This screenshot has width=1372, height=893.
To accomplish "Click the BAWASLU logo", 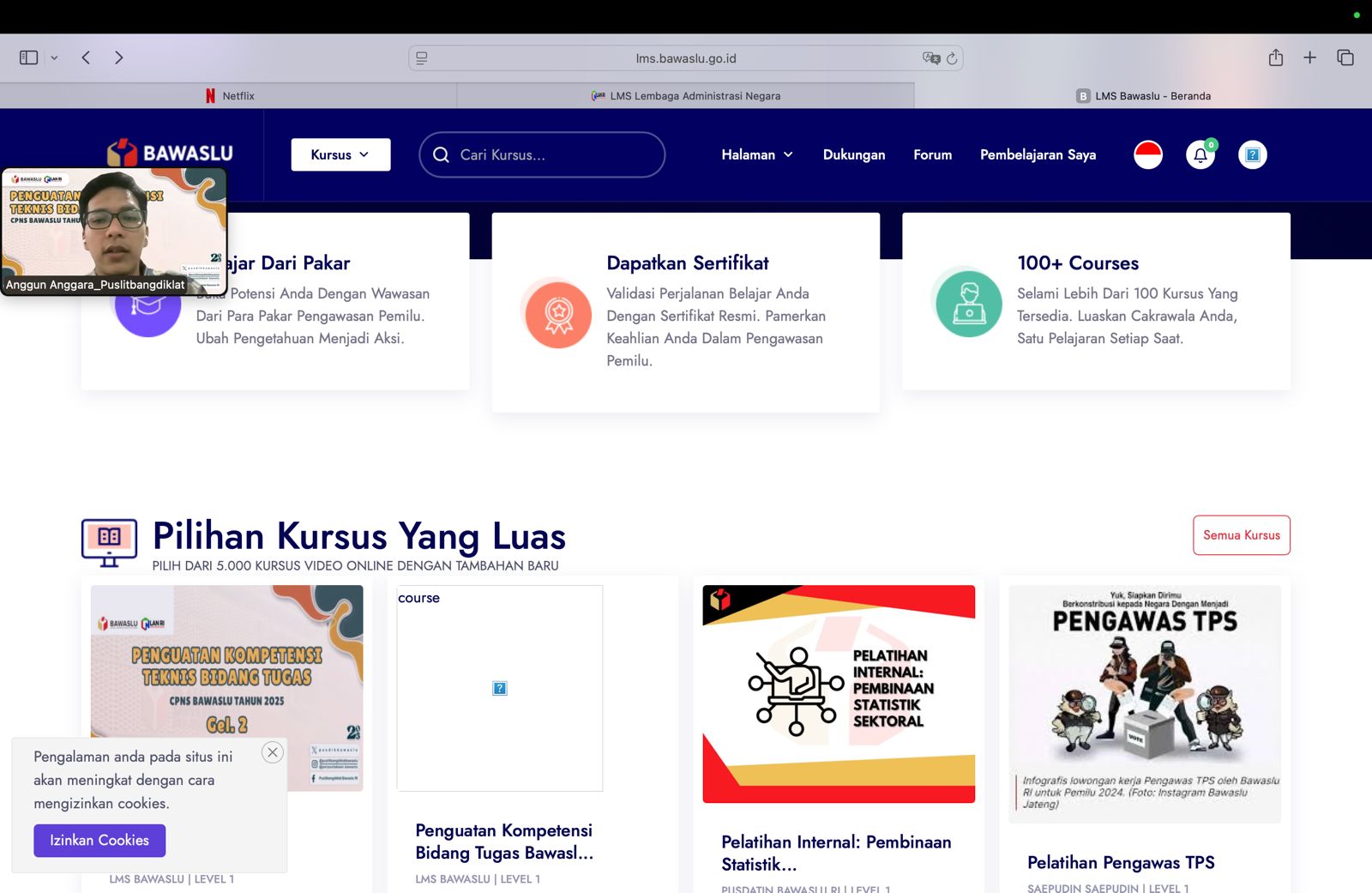I will point(171,153).
